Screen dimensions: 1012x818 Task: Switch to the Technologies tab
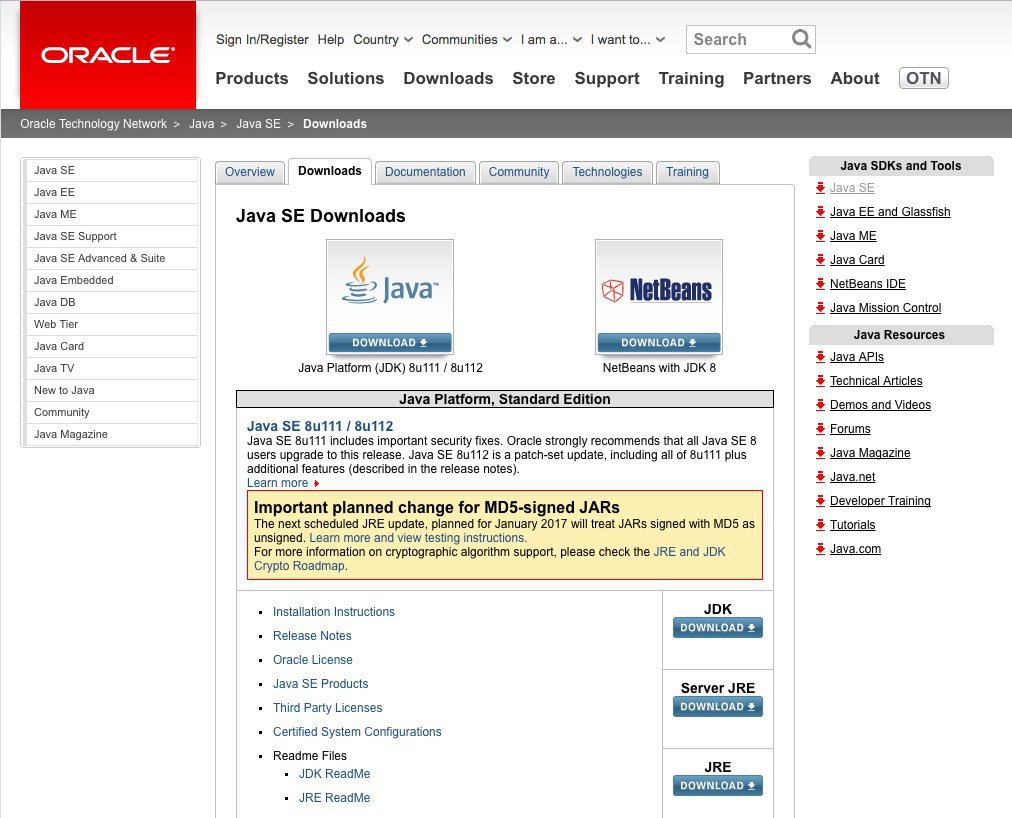point(607,172)
